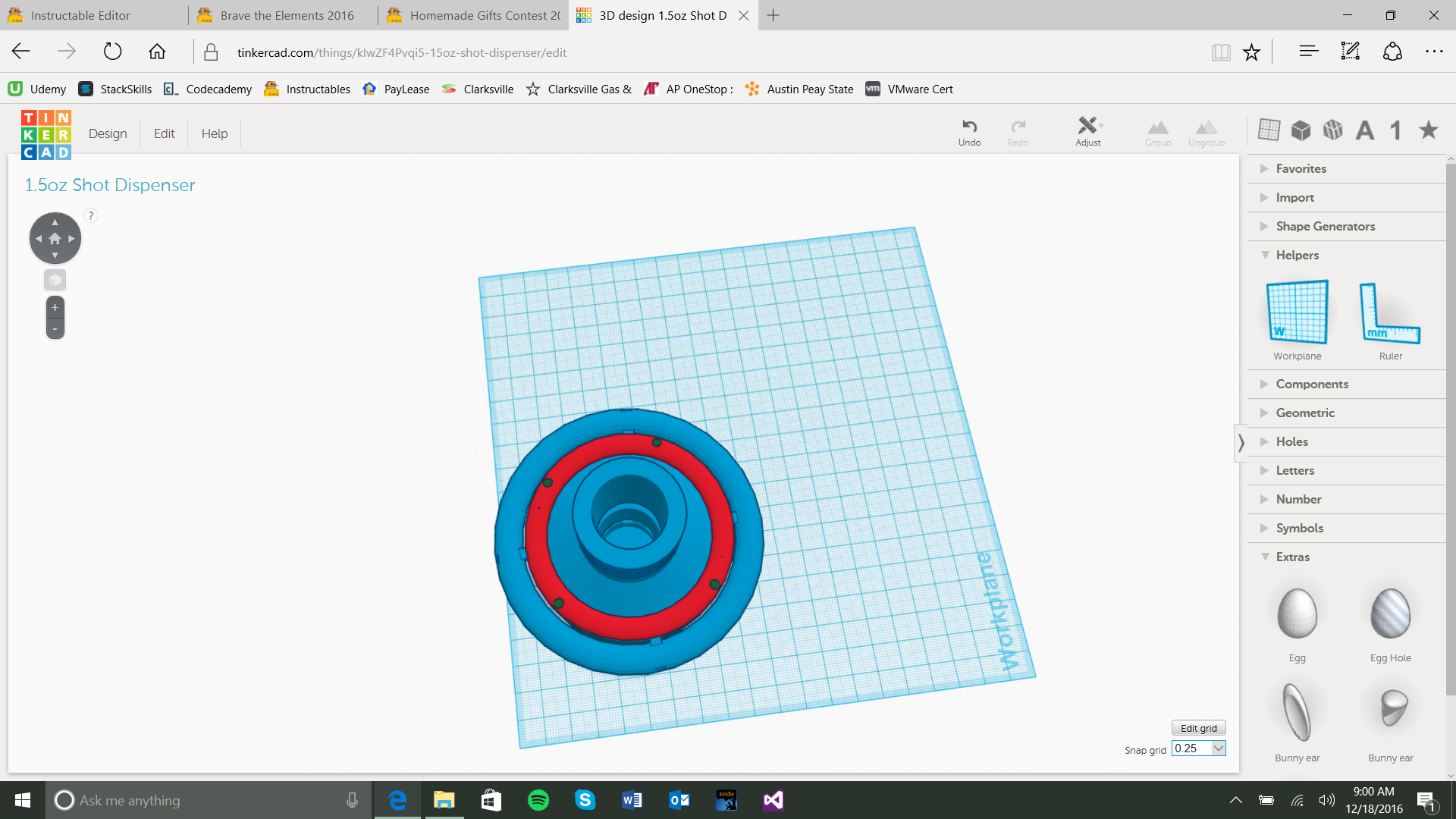Collapse the right shapes panel
The image size is (1456, 819).
coord(1241,443)
